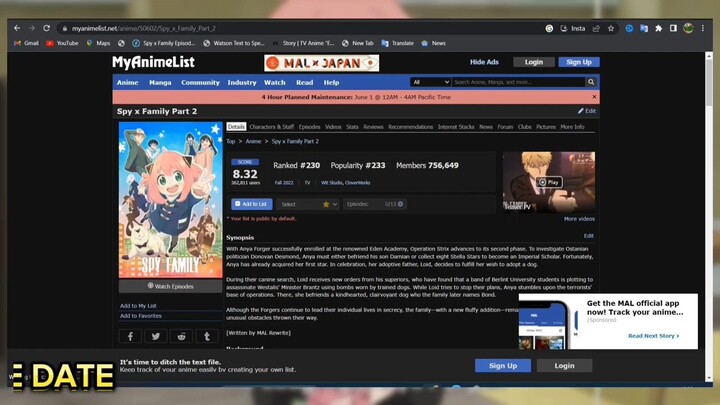Open the Chrome profile avatar
Viewport: 720px width, 405px height.
688,28
